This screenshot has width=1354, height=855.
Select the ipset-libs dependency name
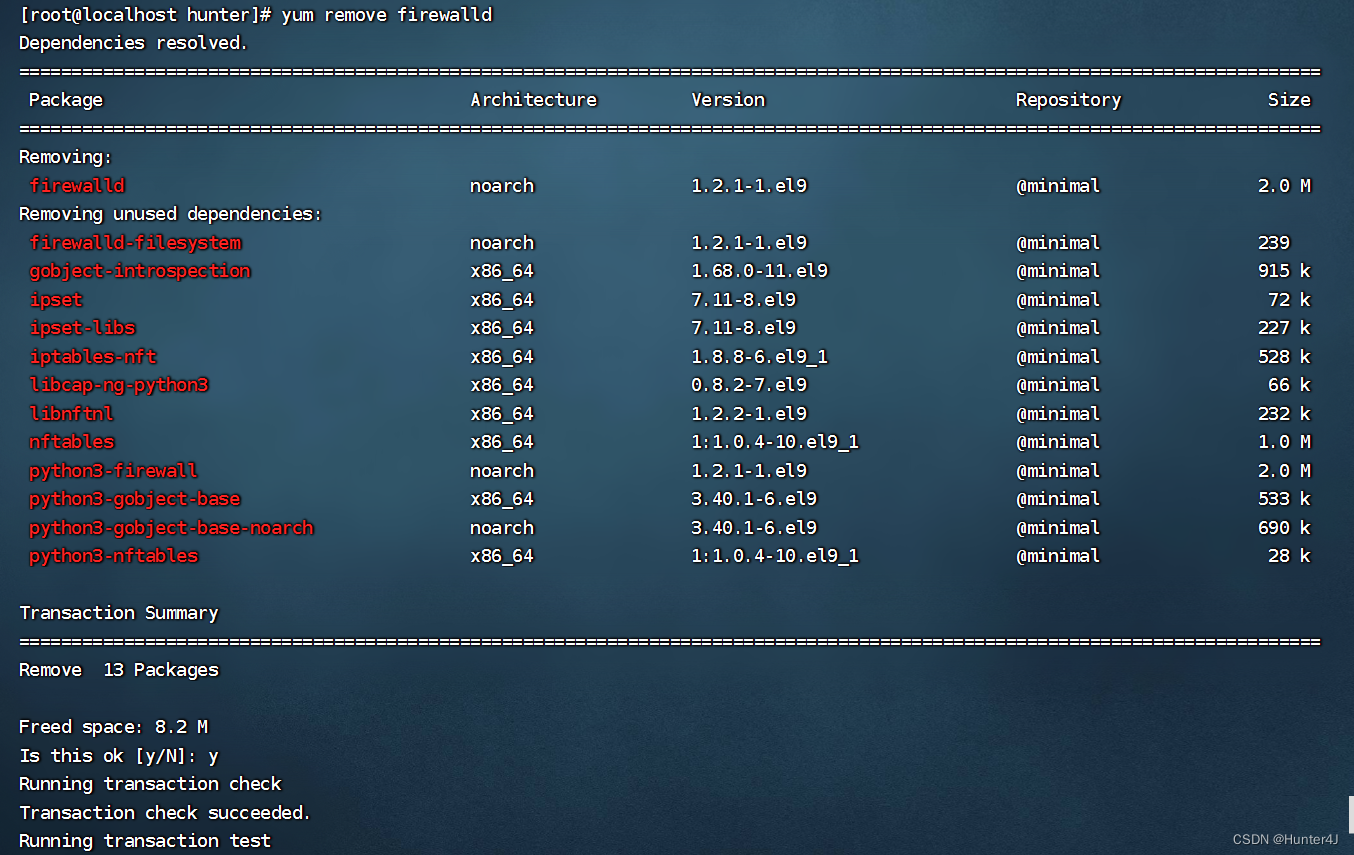[x=82, y=328]
